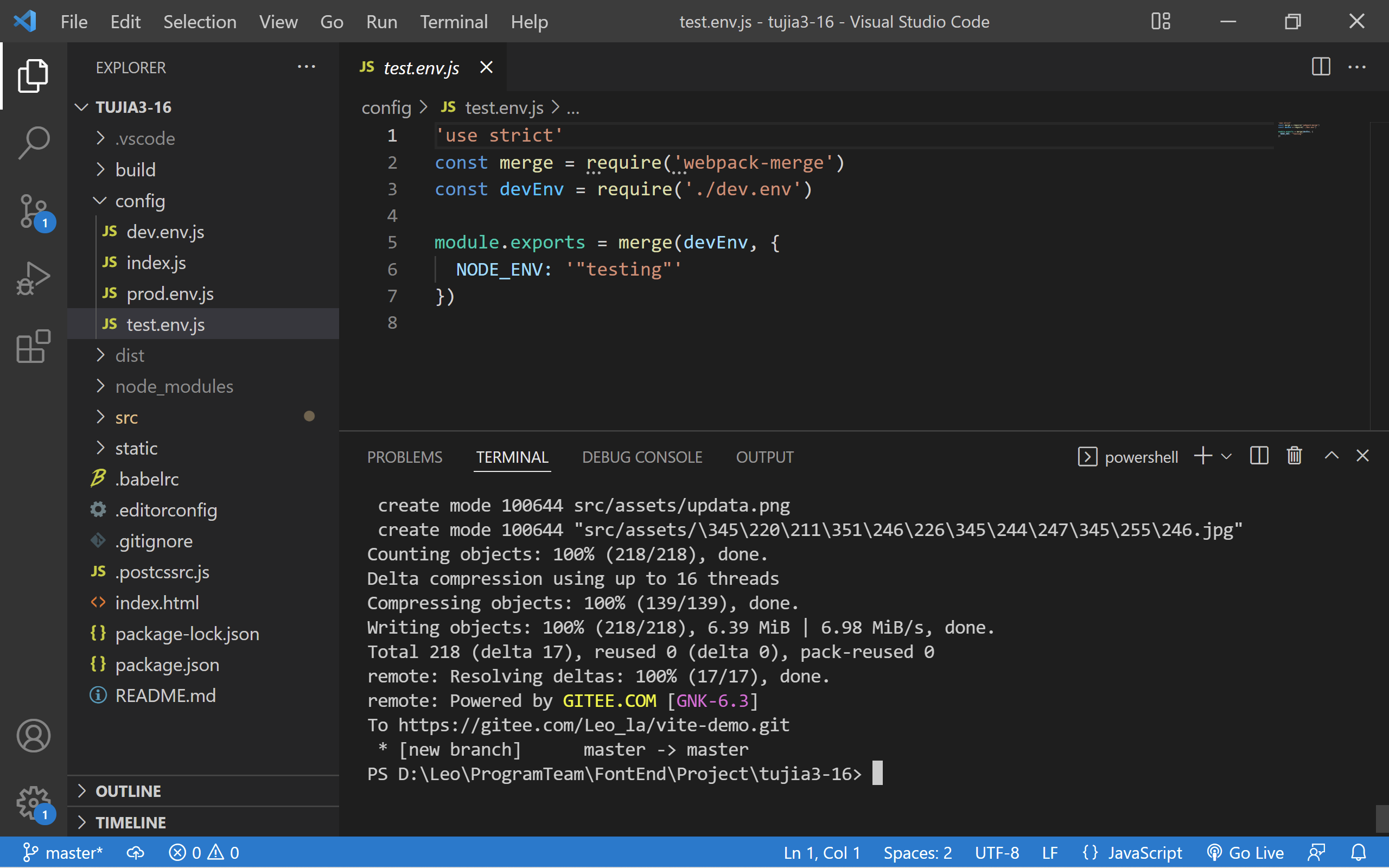Open the Explorer view in activity bar
Viewport: 1389px width, 868px height.
(33, 75)
